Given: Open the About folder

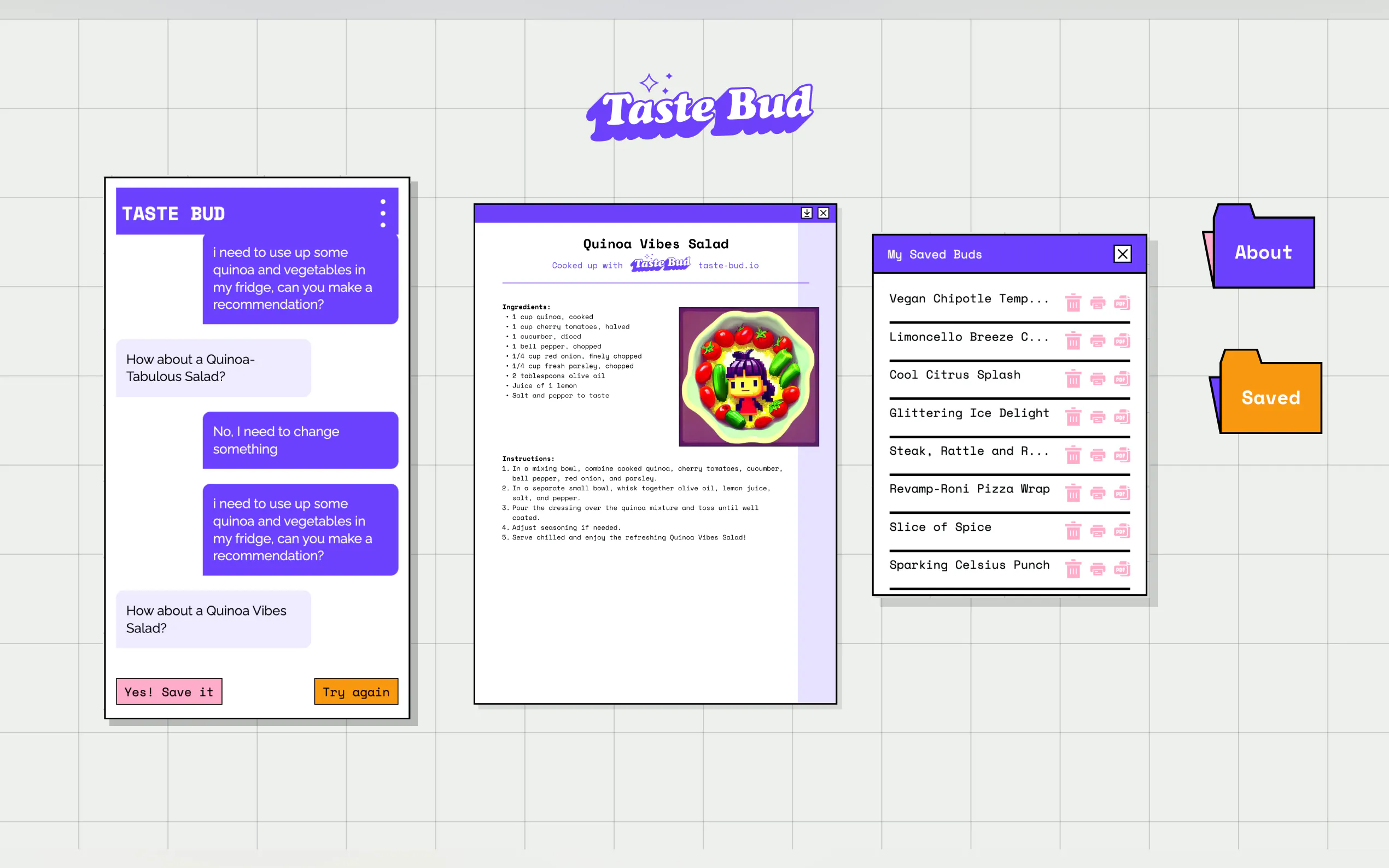Looking at the screenshot, I should click(x=1263, y=252).
